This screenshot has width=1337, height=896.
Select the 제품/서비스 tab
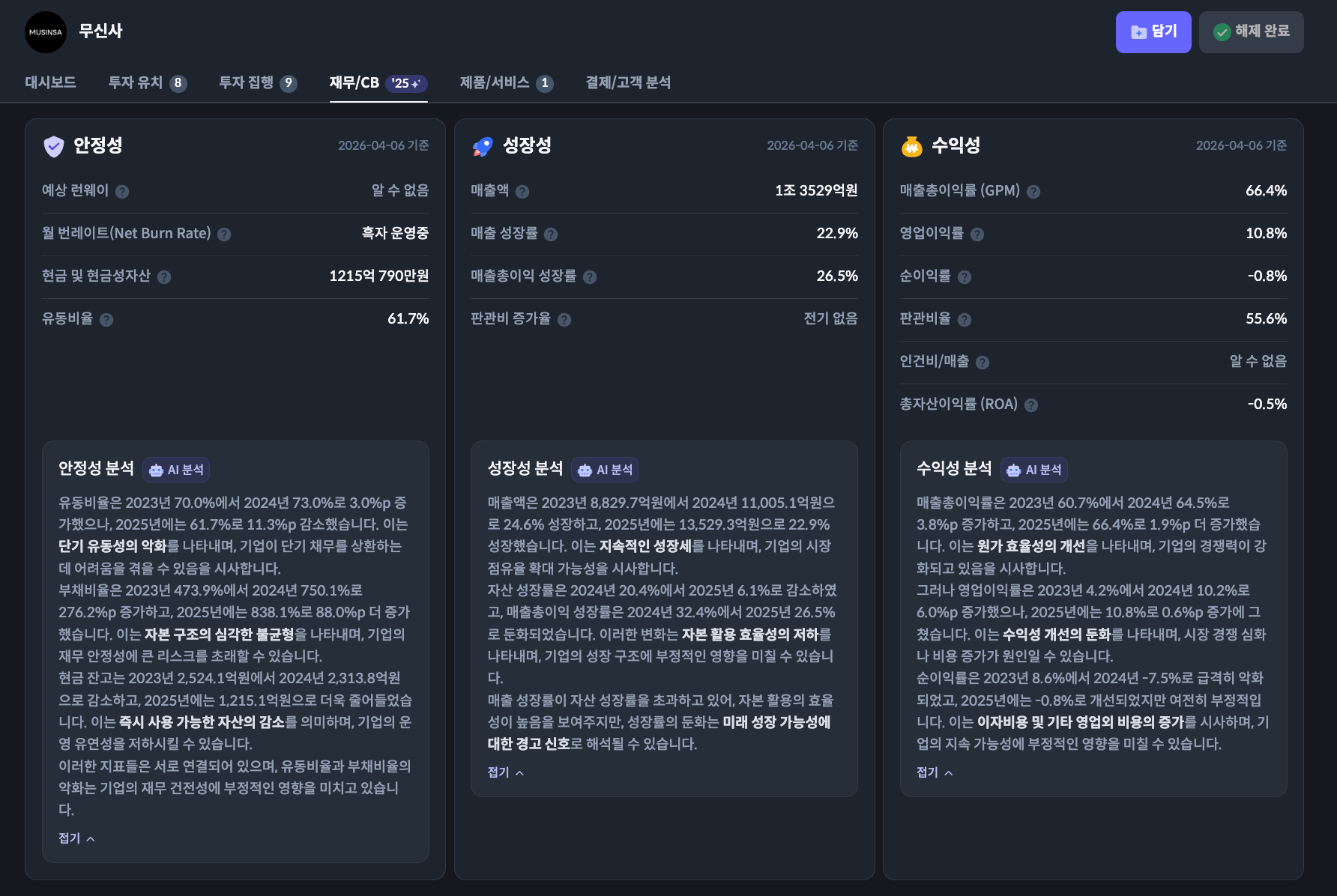(x=506, y=82)
